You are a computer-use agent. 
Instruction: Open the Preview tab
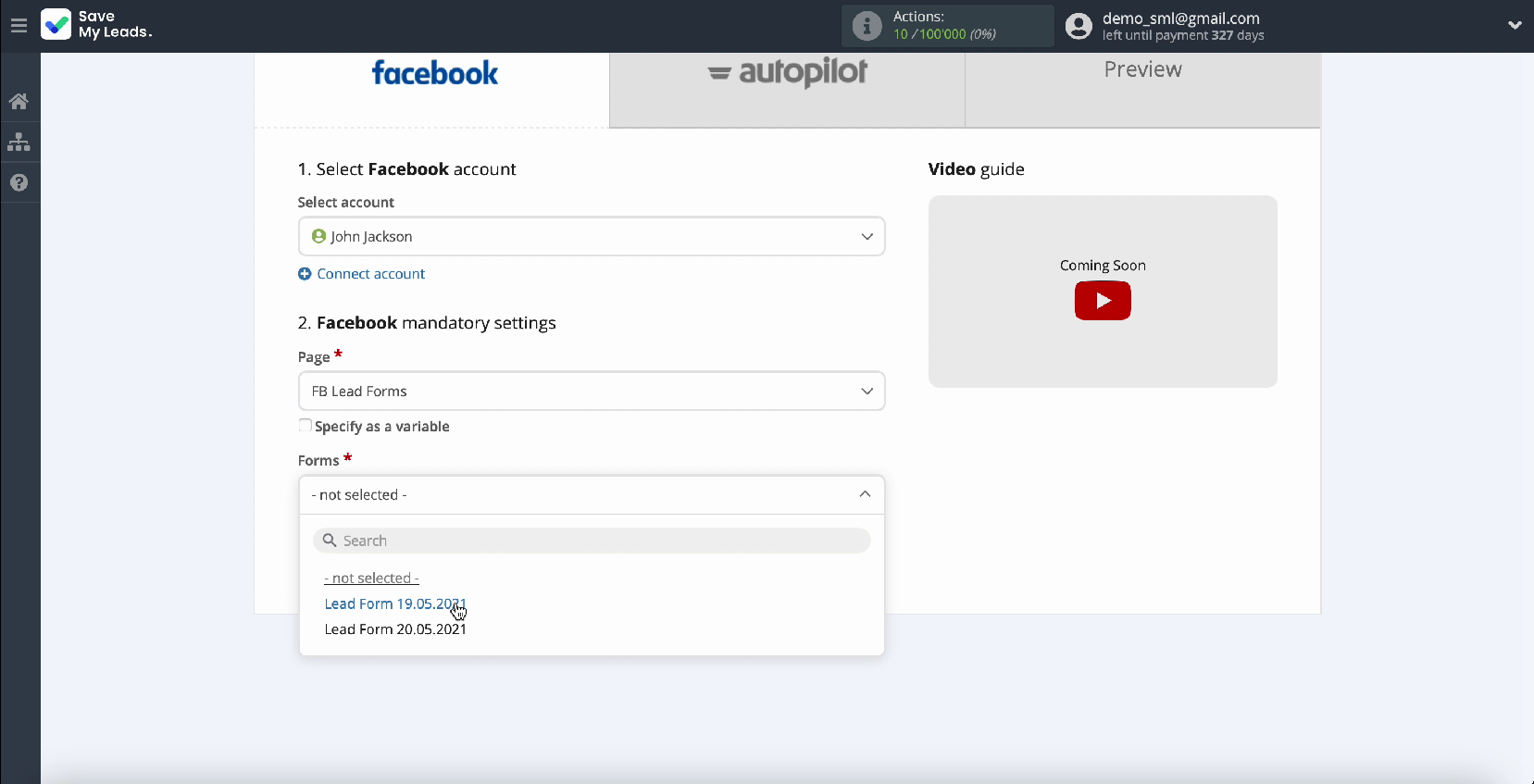coord(1142,70)
